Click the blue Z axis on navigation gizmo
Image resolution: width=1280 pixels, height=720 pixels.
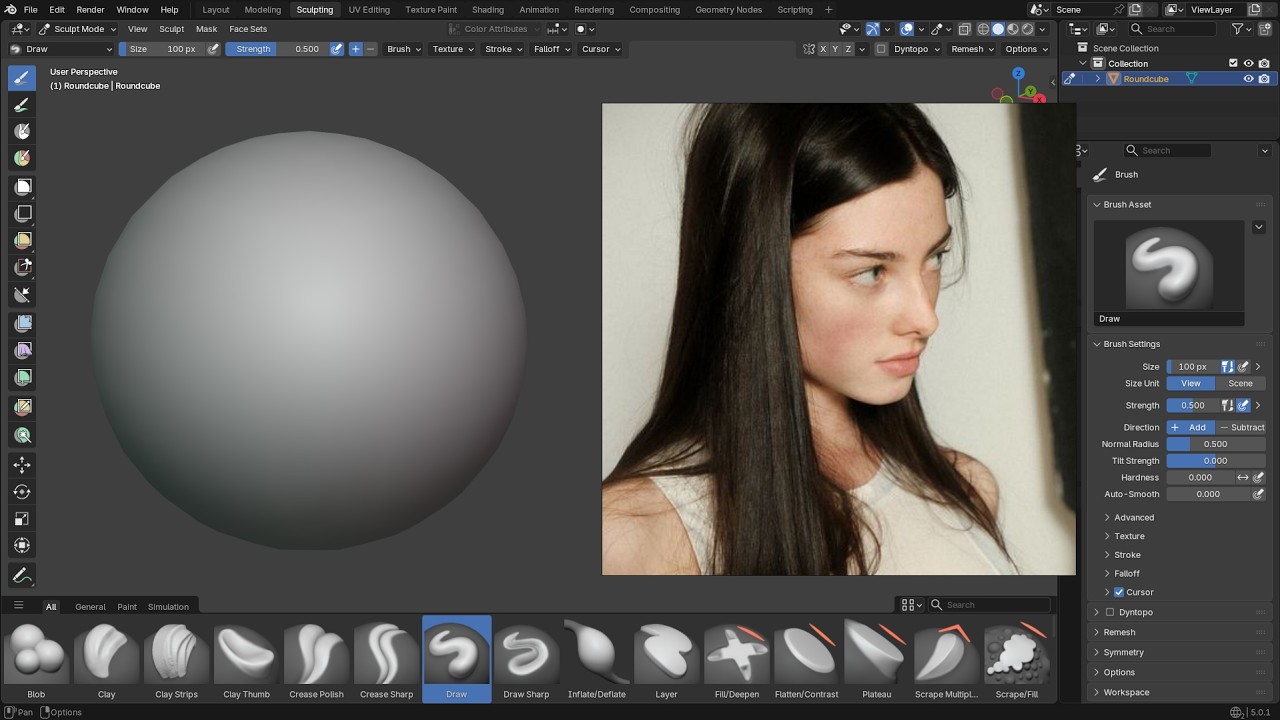1018,73
